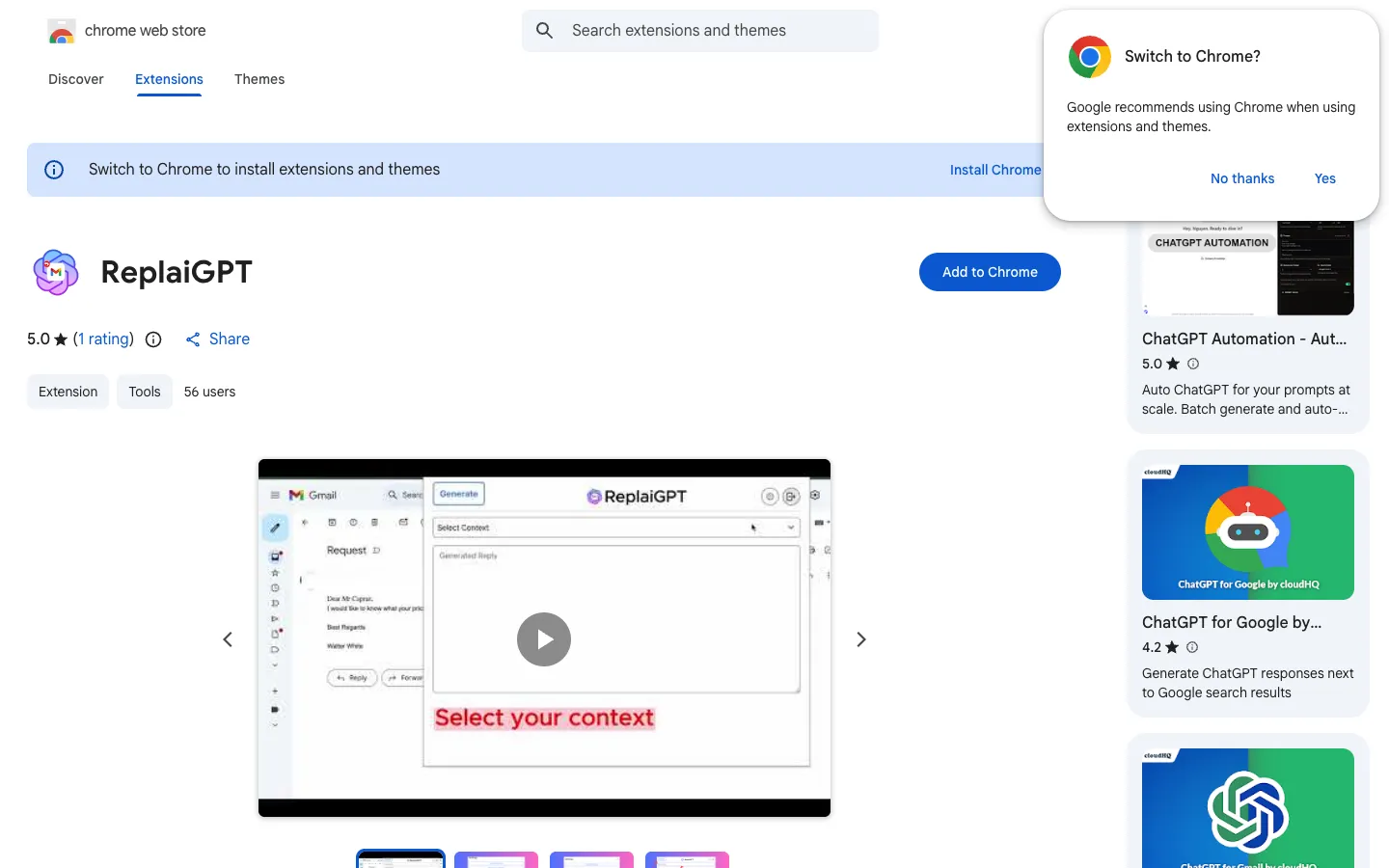Click the Install Chrome link
The height and width of the screenshot is (868, 1389).
995,170
